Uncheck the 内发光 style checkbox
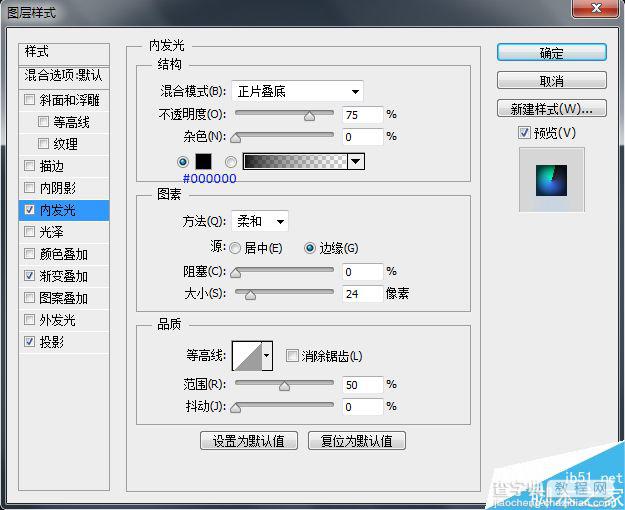 [x=29, y=209]
